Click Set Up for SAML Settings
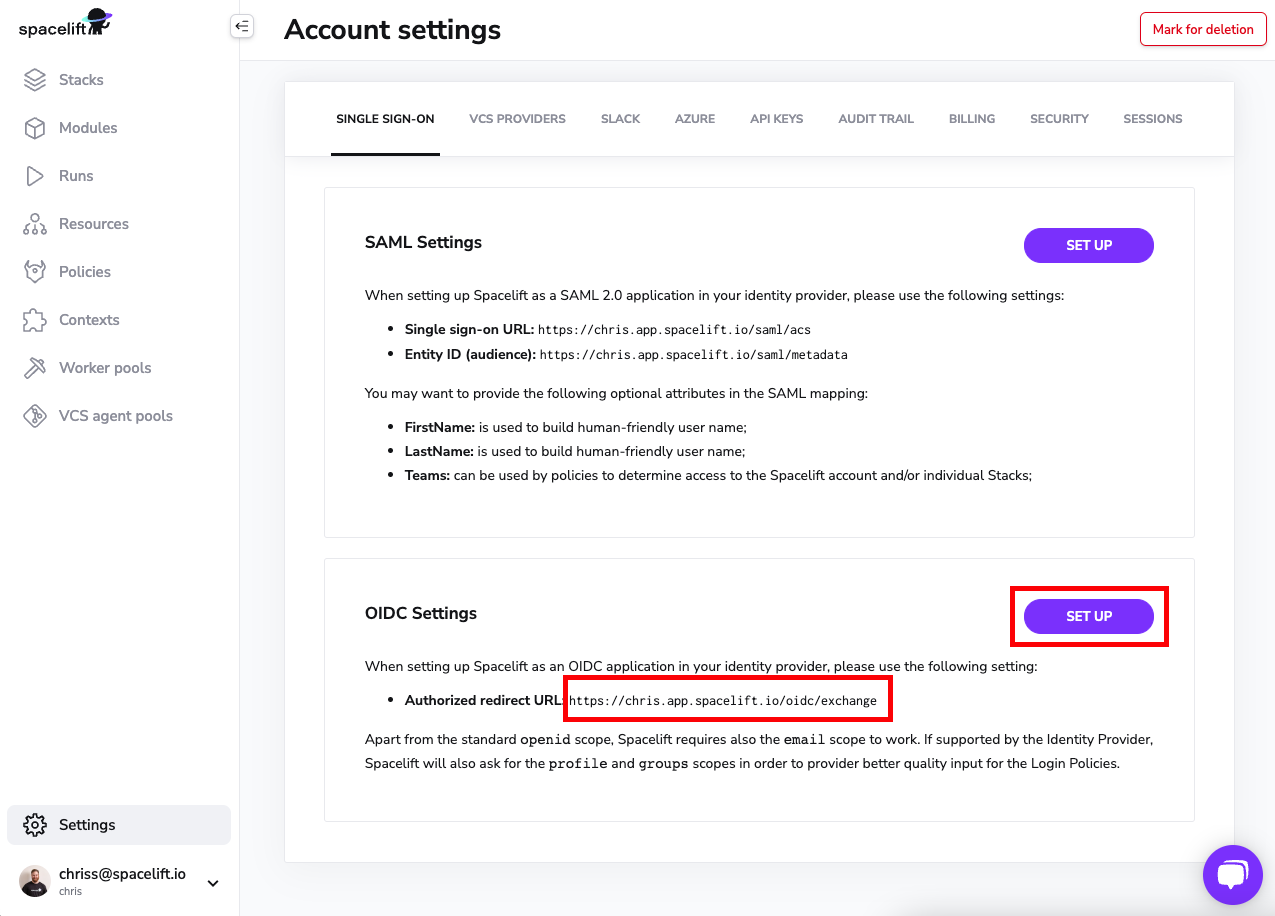The height and width of the screenshot is (916, 1275). click(1088, 246)
